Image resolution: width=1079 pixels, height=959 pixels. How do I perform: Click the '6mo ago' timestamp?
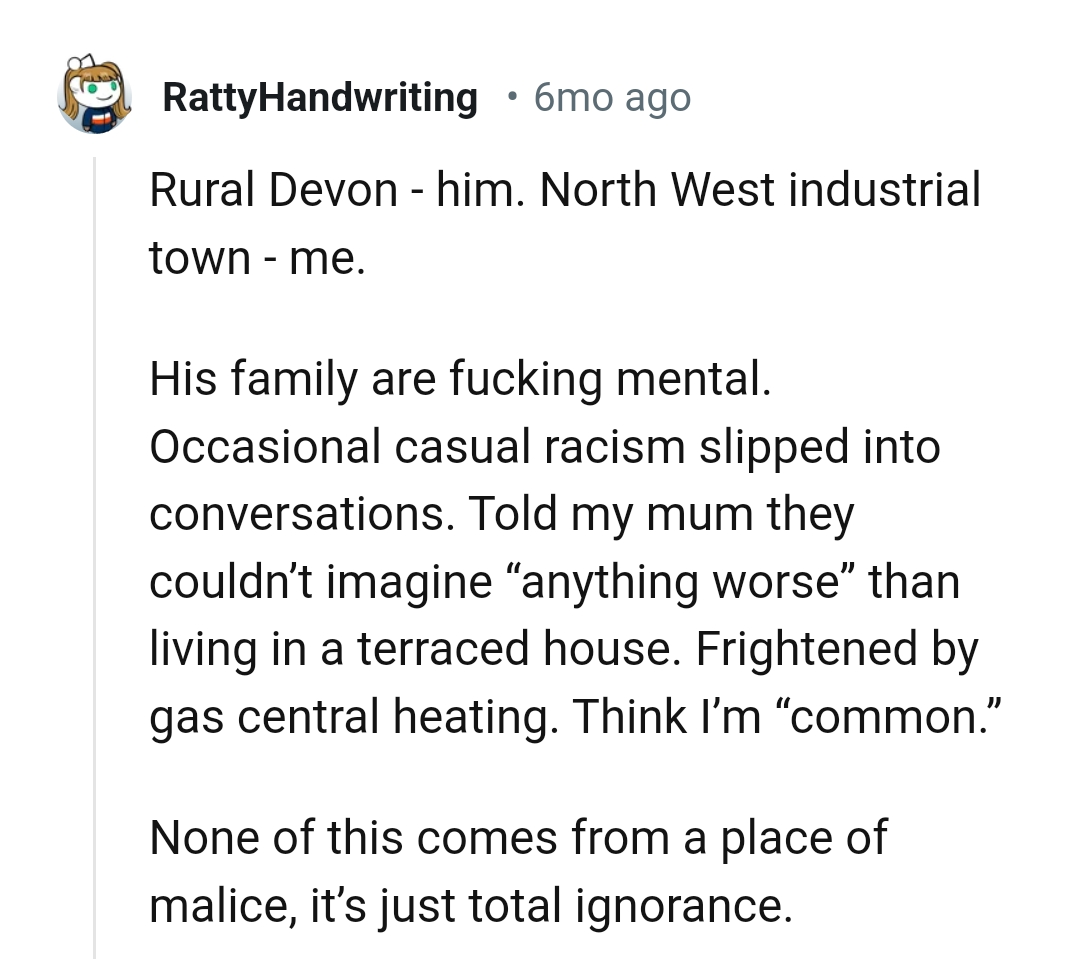[x=612, y=97]
